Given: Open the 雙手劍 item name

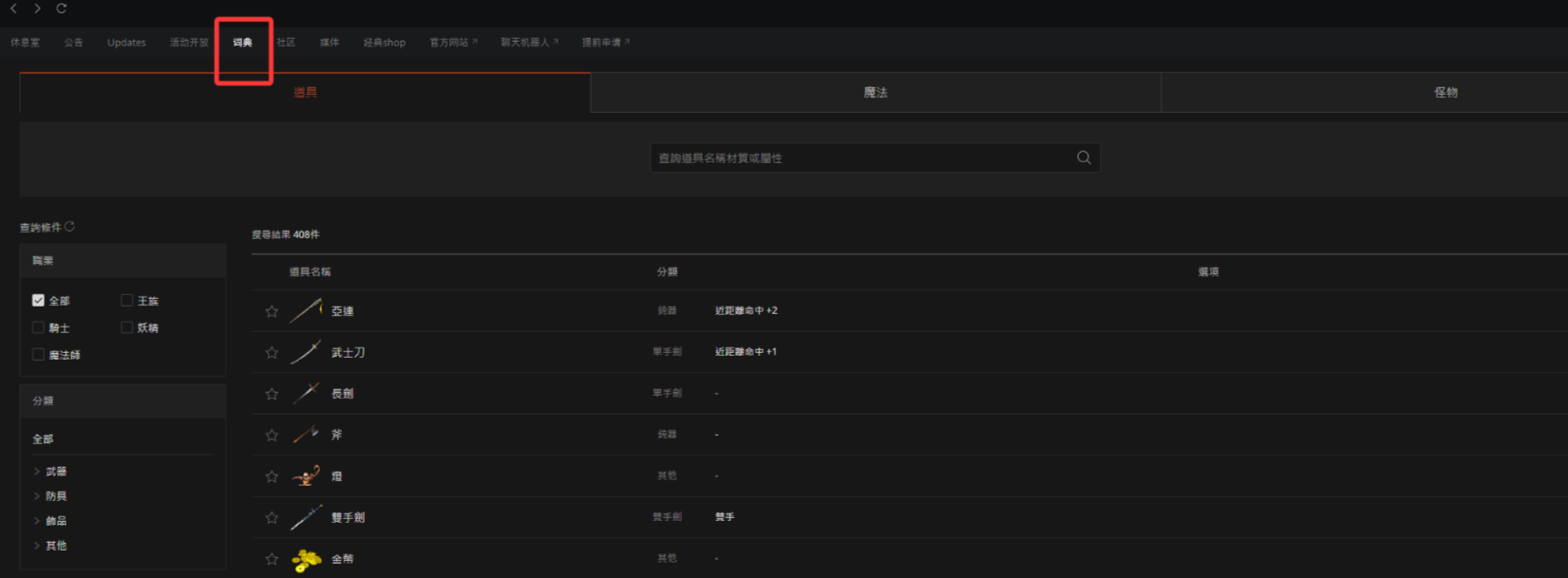Looking at the screenshot, I should [x=348, y=518].
